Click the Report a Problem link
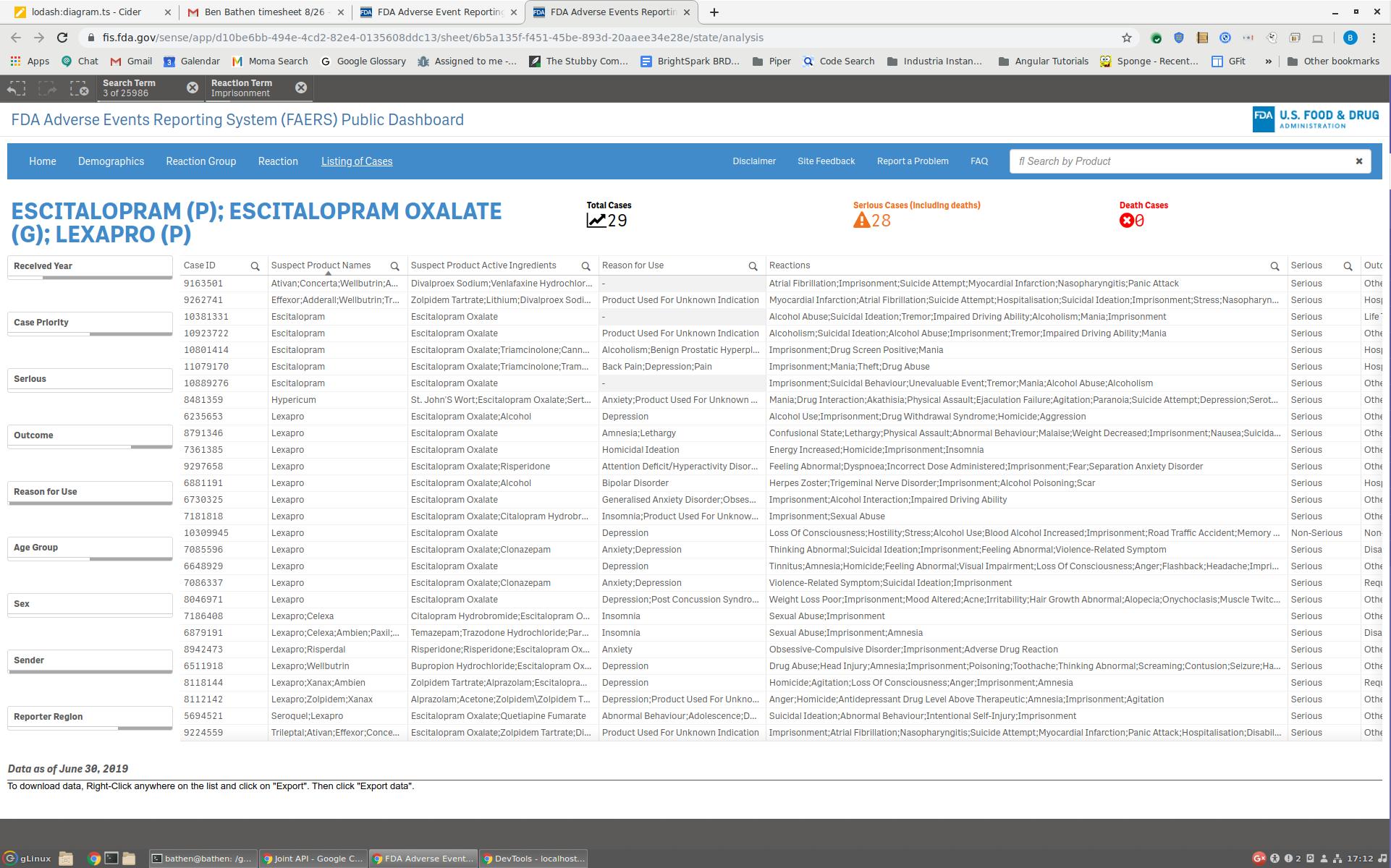The width and height of the screenshot is (1391, 868). pyautogui.click(x=912, y=161)
